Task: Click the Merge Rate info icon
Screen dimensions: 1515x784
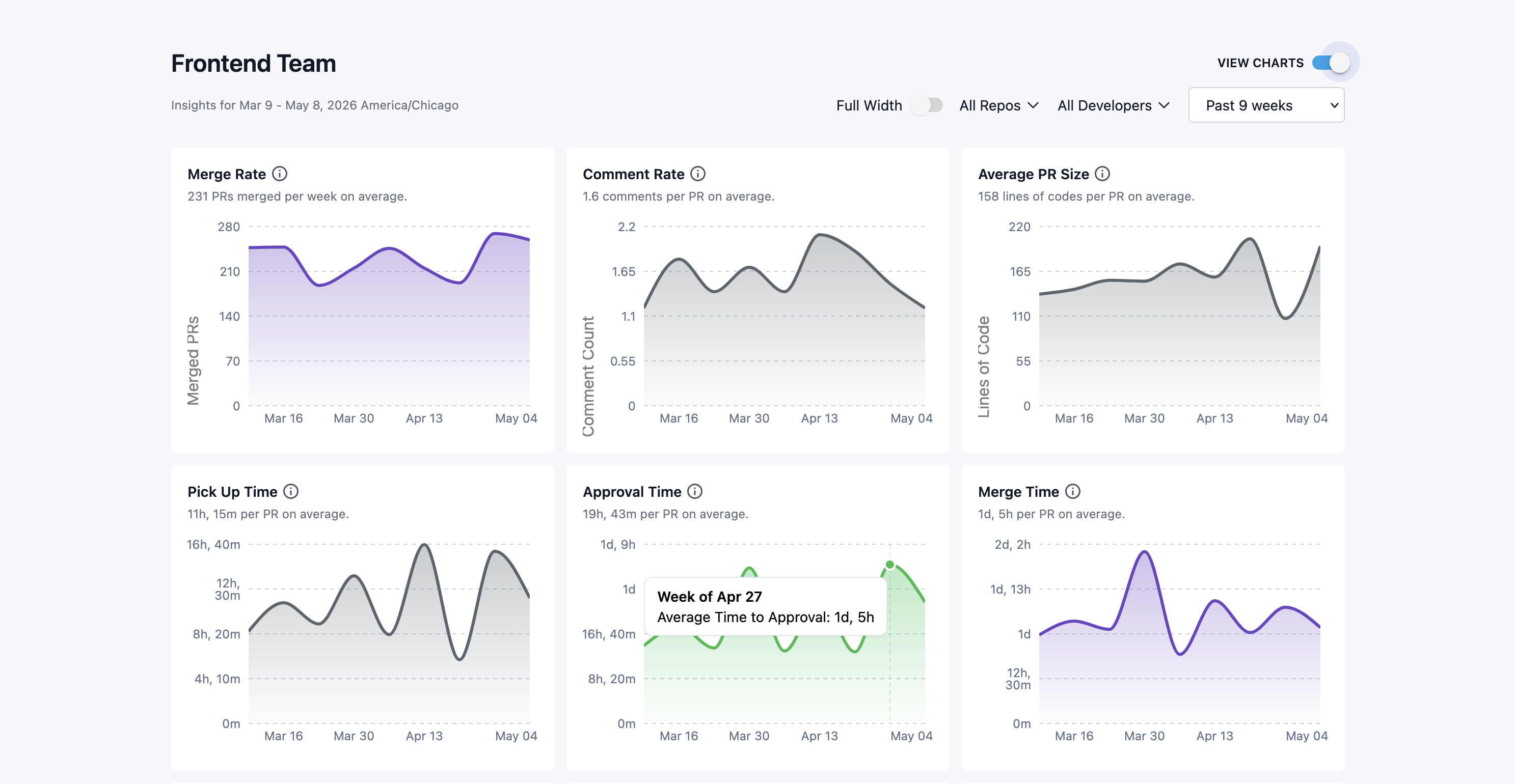Action: tap(280, 174)
